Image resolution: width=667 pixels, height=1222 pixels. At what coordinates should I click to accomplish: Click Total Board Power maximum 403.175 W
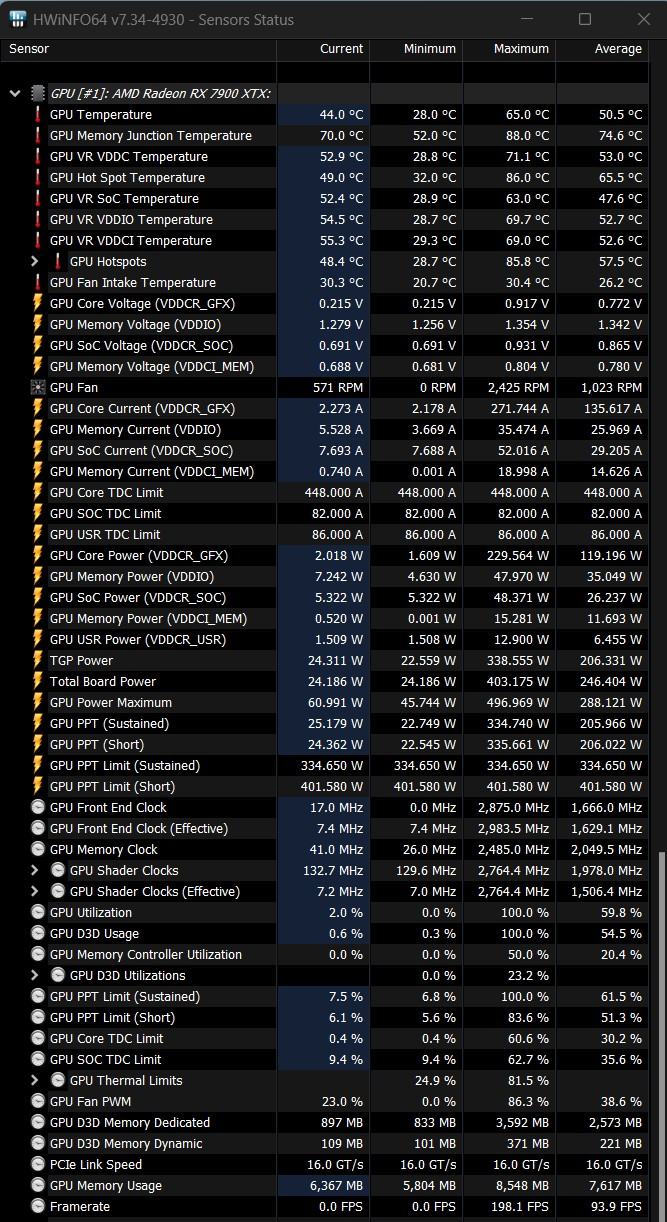pyautogui.click(x=516, y=681)
